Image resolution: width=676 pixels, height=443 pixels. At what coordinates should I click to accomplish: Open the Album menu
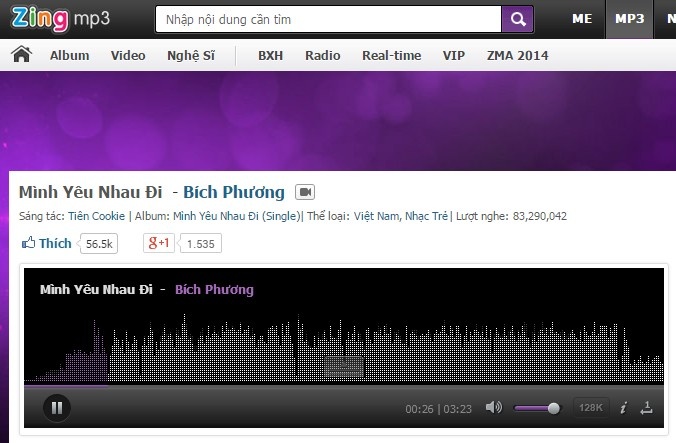coord(69,55)
